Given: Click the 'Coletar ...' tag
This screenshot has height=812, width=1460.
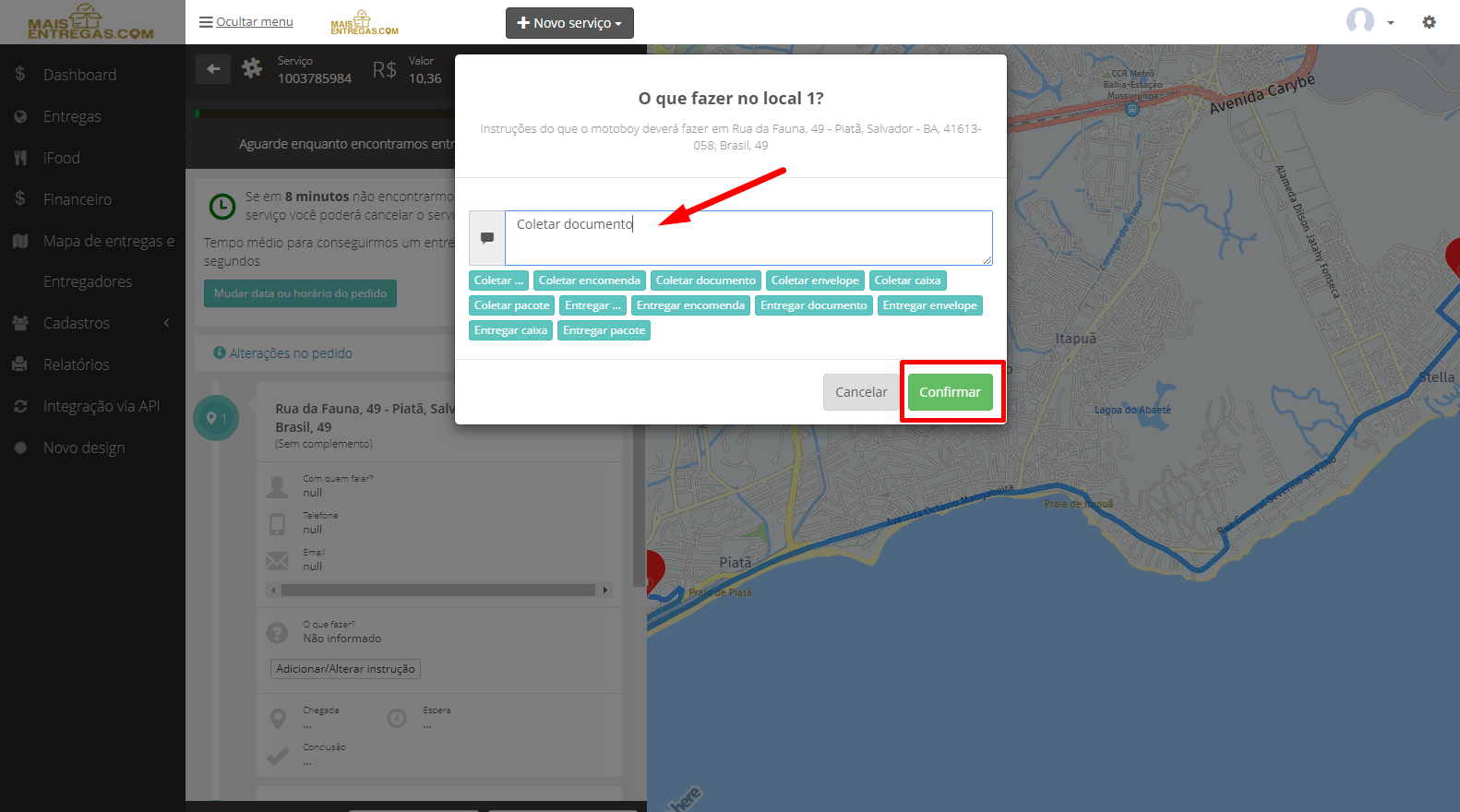Looking at the screenshot, I should pos(498,281).
